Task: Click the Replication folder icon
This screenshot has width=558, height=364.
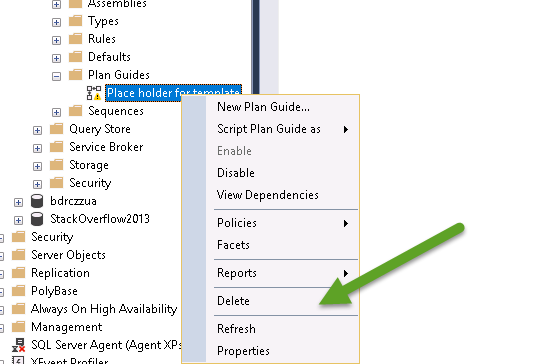Action: [x=19, y=273]
